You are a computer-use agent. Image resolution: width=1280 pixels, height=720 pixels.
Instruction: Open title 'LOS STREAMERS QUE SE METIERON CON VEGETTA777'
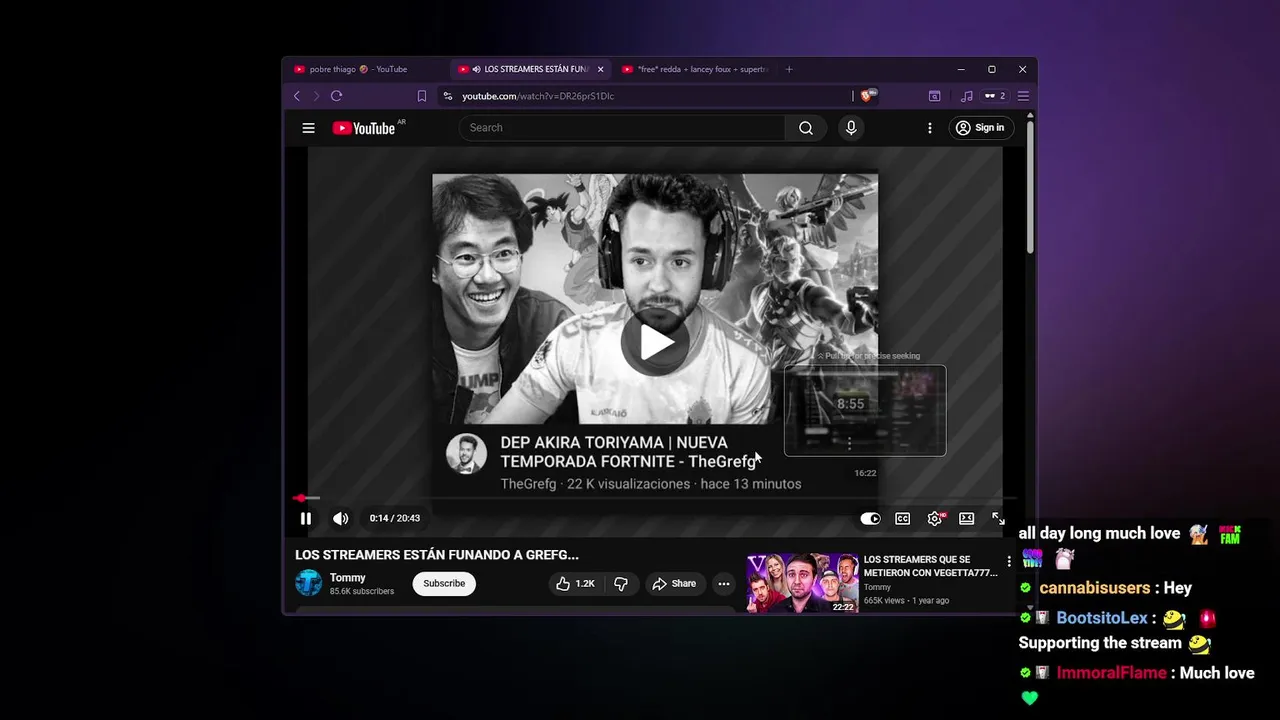(931, 566)
